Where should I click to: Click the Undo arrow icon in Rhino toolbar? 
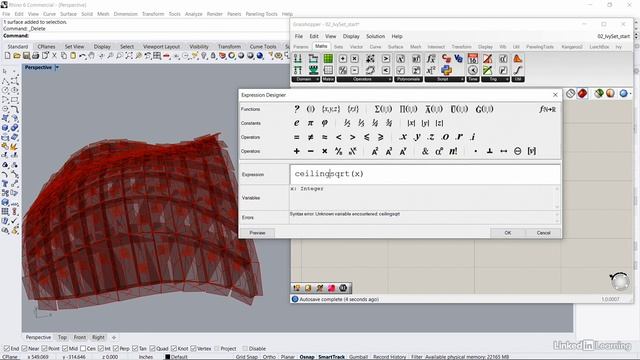(82, 56)
